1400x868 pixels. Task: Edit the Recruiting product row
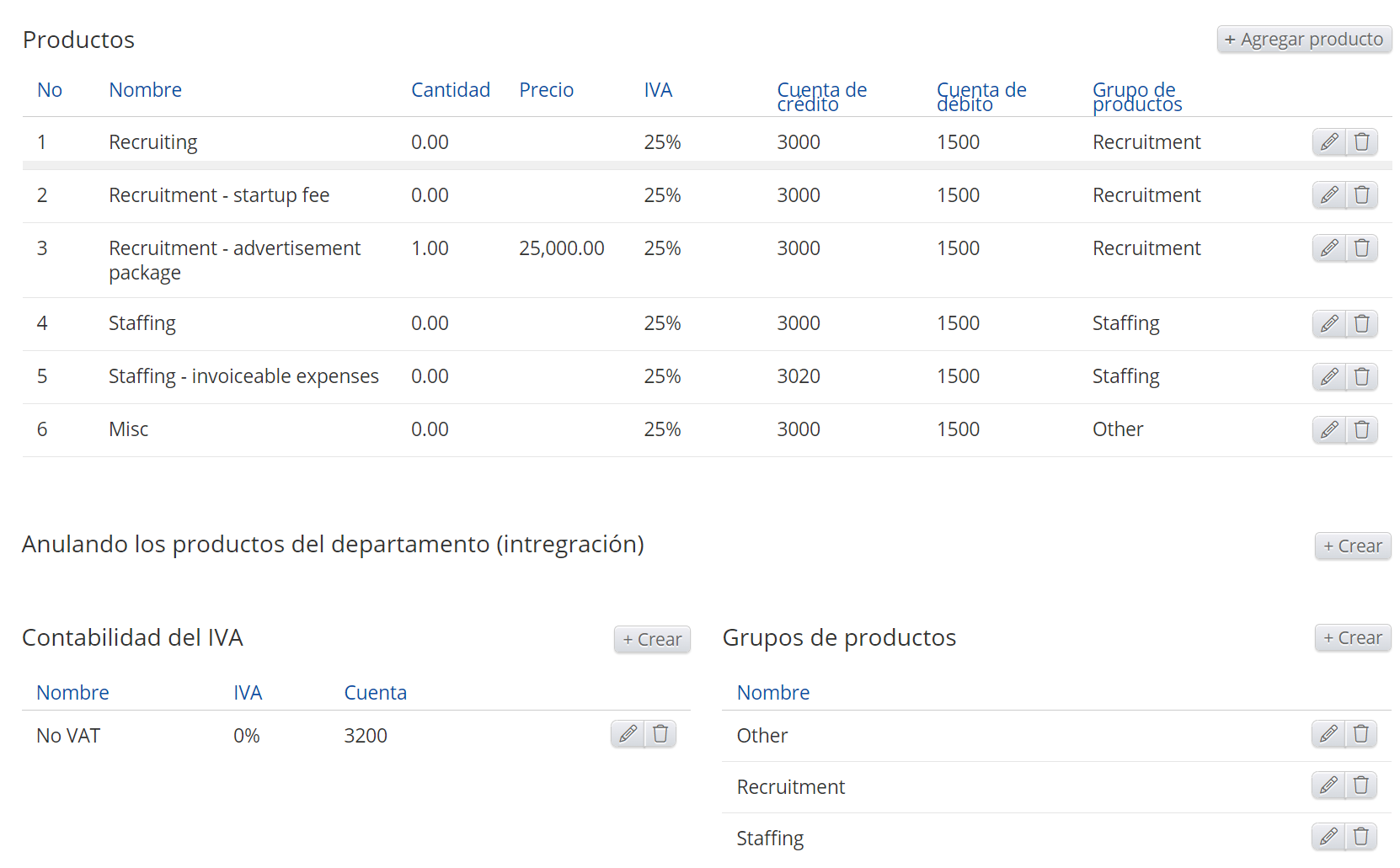click(1328, 142)
